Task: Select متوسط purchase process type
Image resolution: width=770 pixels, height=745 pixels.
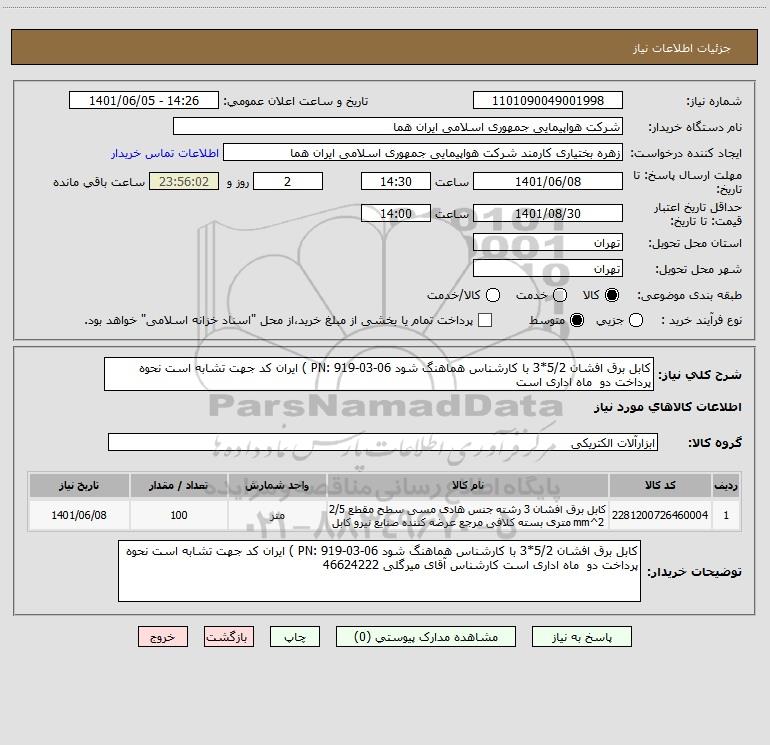Action: 560,321
